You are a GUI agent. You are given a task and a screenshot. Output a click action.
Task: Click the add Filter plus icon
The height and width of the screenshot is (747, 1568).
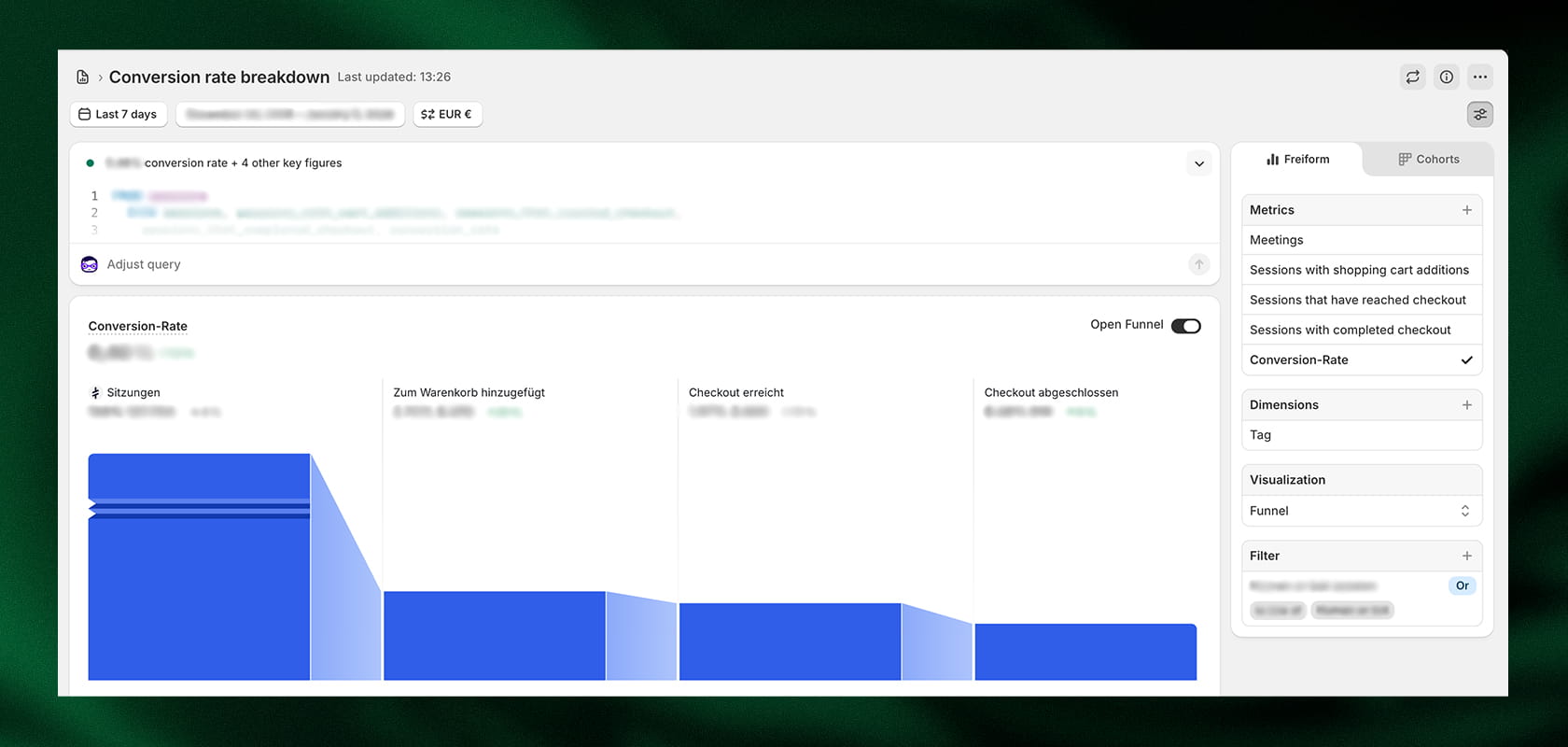[x=1466, y=556]
